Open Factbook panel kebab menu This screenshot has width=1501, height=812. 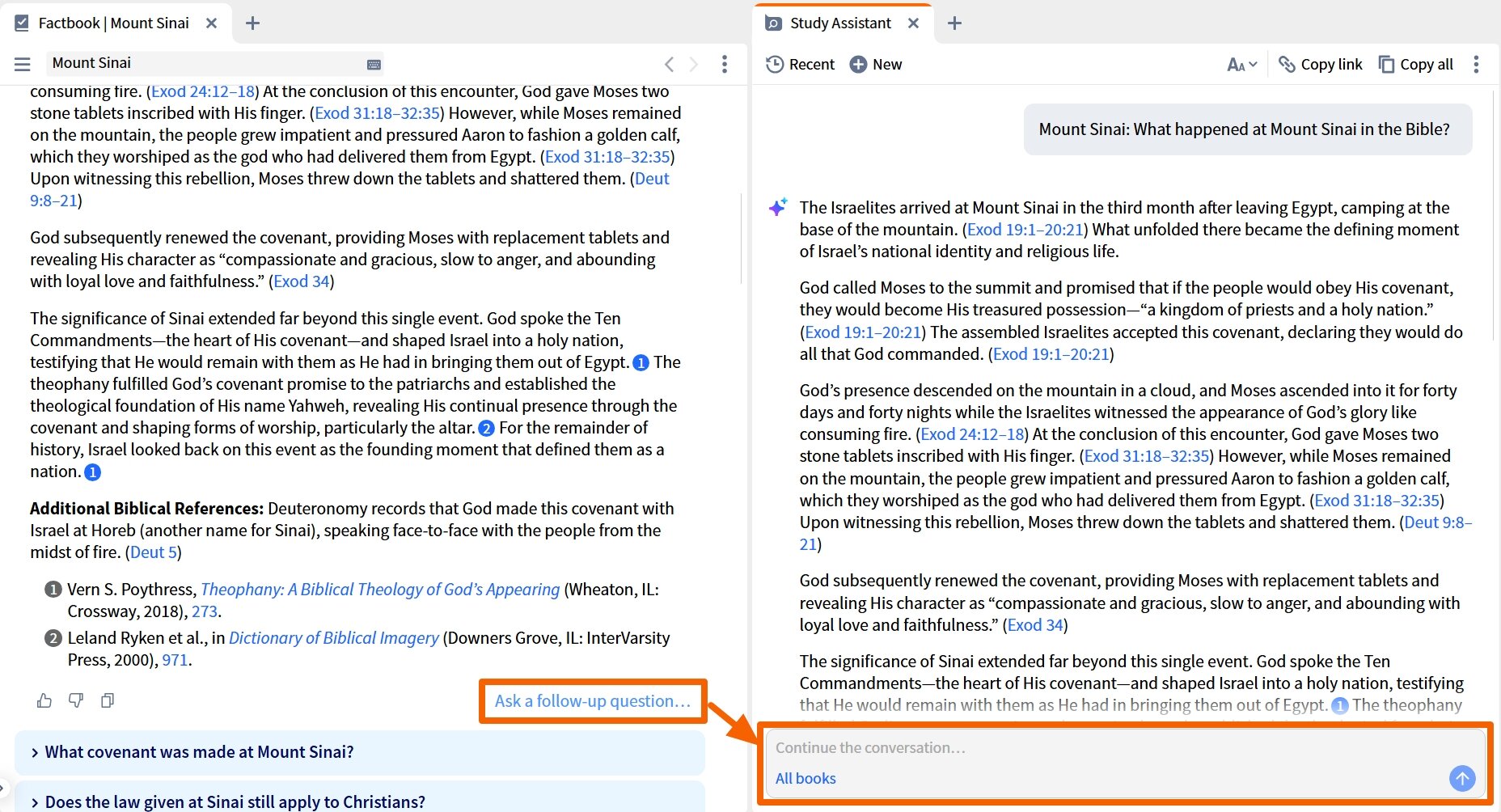coord(724,64)
